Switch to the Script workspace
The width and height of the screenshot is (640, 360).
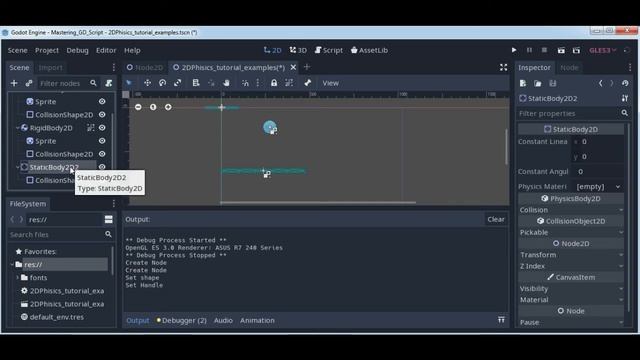tap(329, 50)
